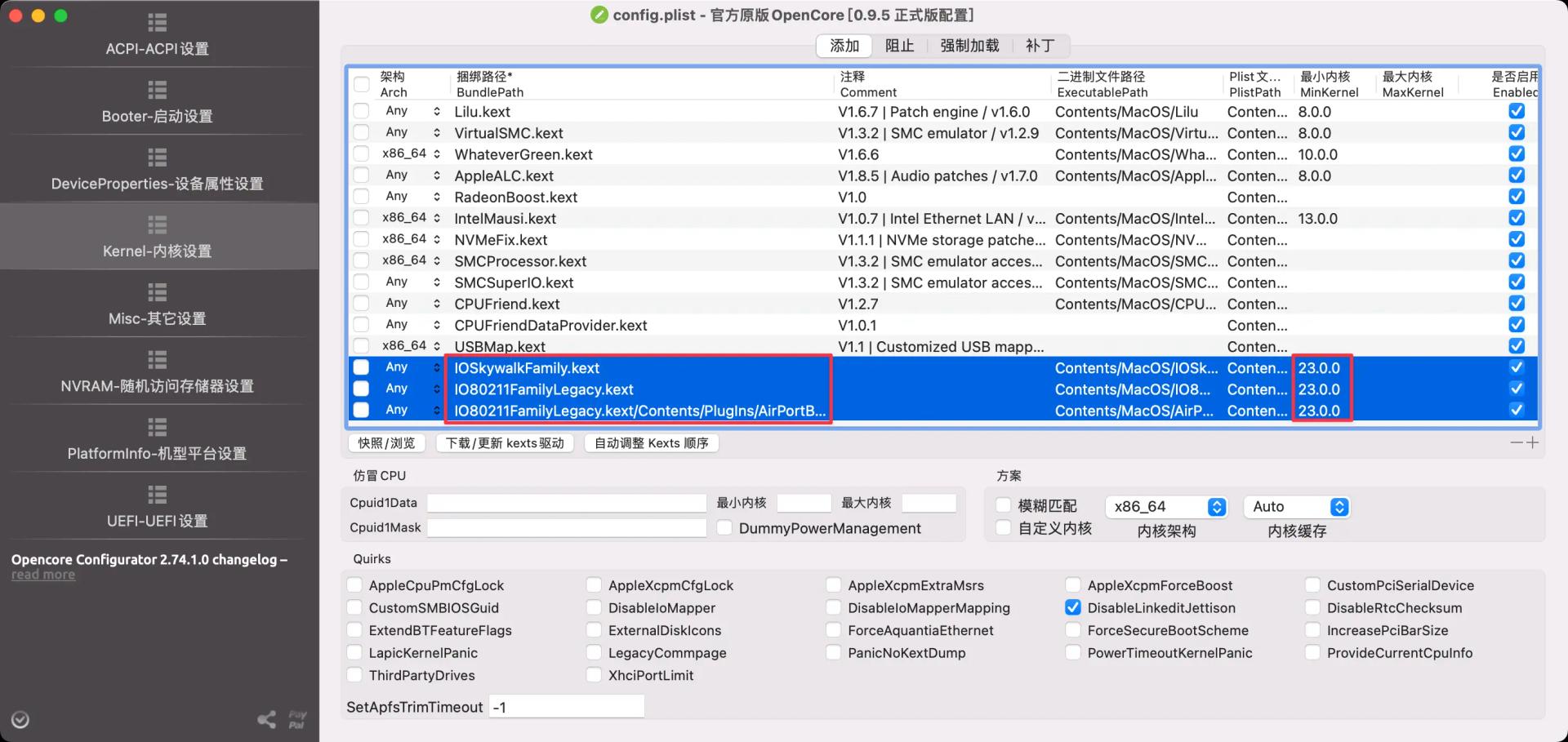Click the green config.plist title icon

[x=599, y=15]
